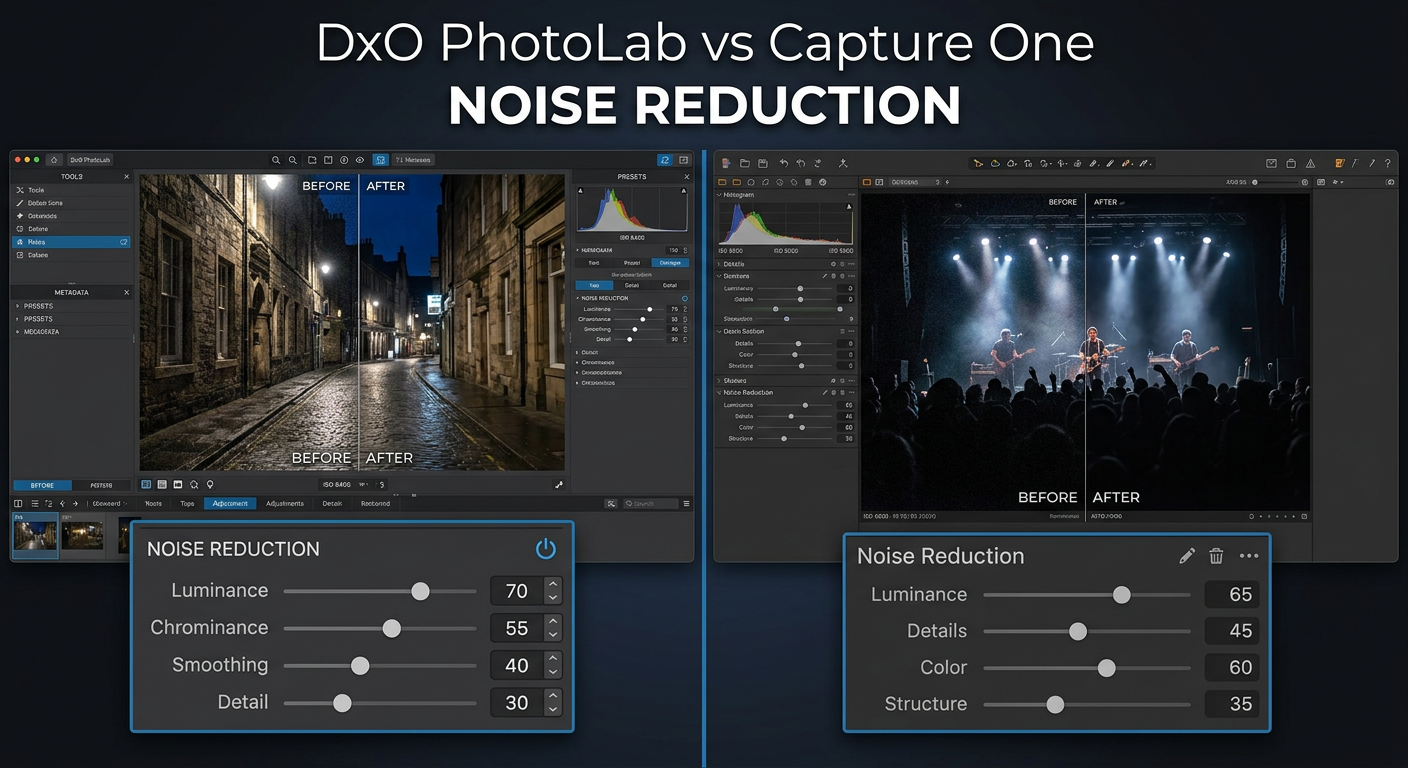Close the PRESETS panel in DxO
Screen dimensions: 1408x768
pyautogui.click(x=686, y=177)
